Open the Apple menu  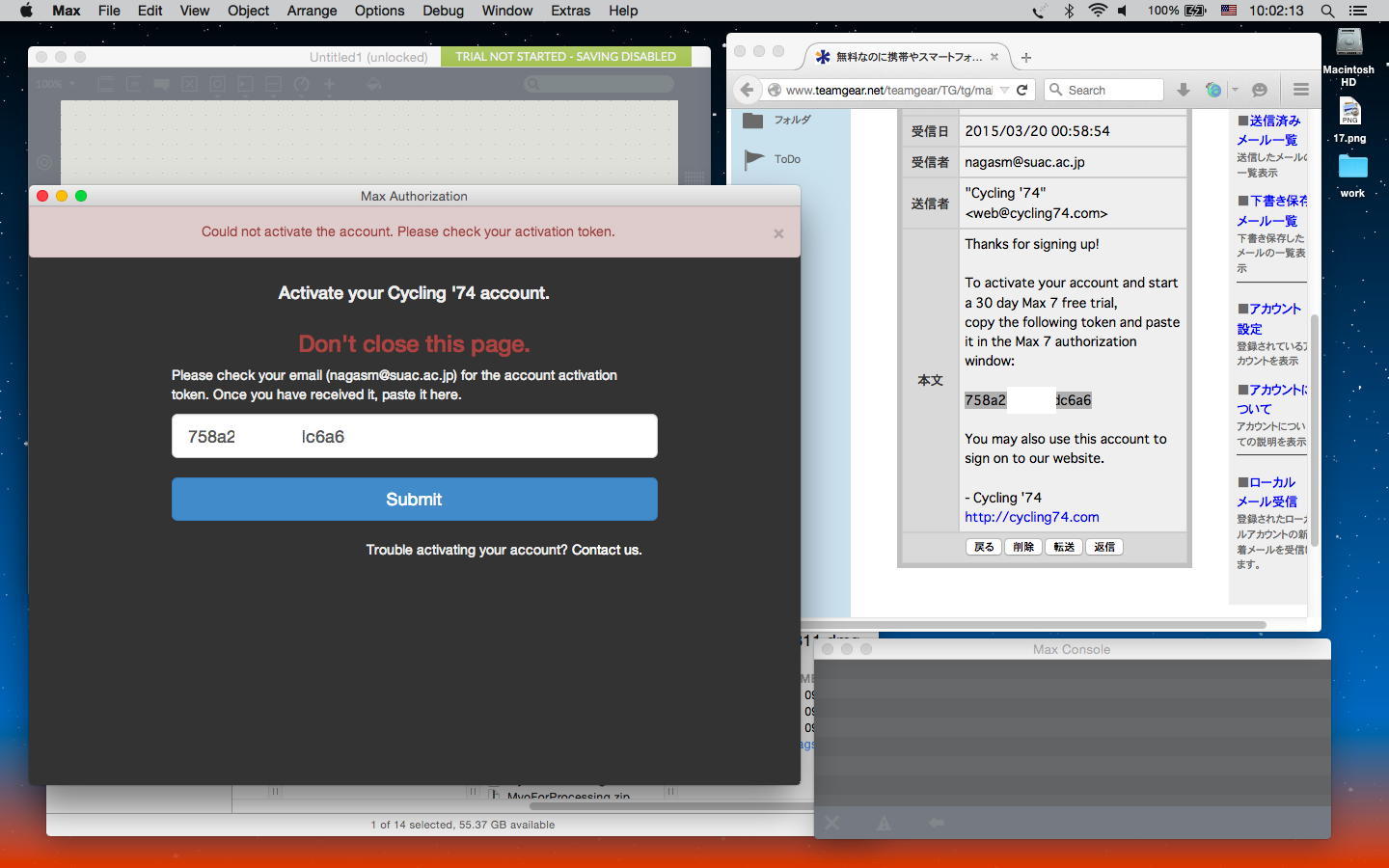click(26, 11)
